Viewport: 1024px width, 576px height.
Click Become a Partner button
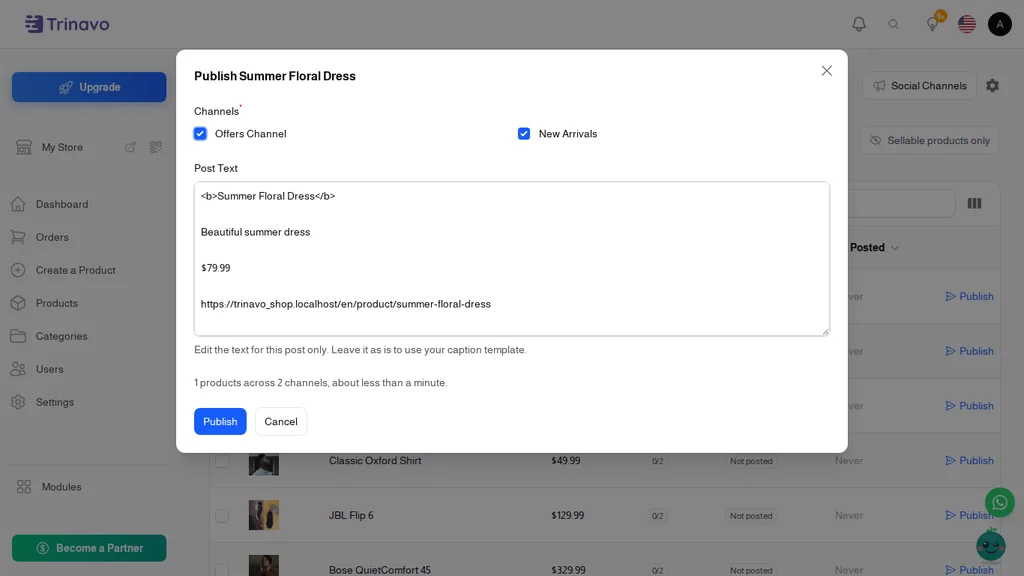point(89,548)
